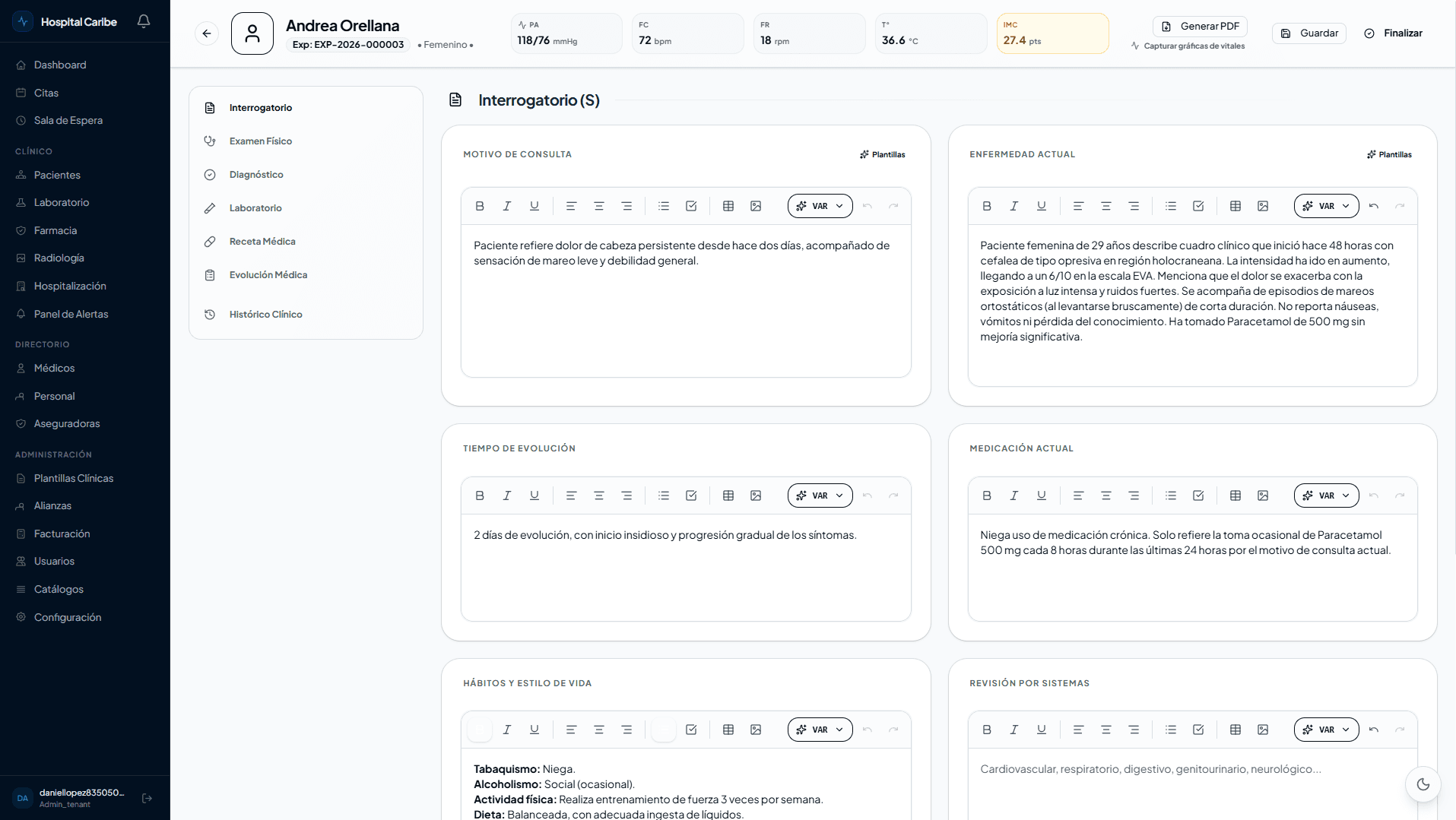This screenshot has height=820, width=1456.
Task: Center align in Hábitos y Estilo editor
Action: point(599,730)
